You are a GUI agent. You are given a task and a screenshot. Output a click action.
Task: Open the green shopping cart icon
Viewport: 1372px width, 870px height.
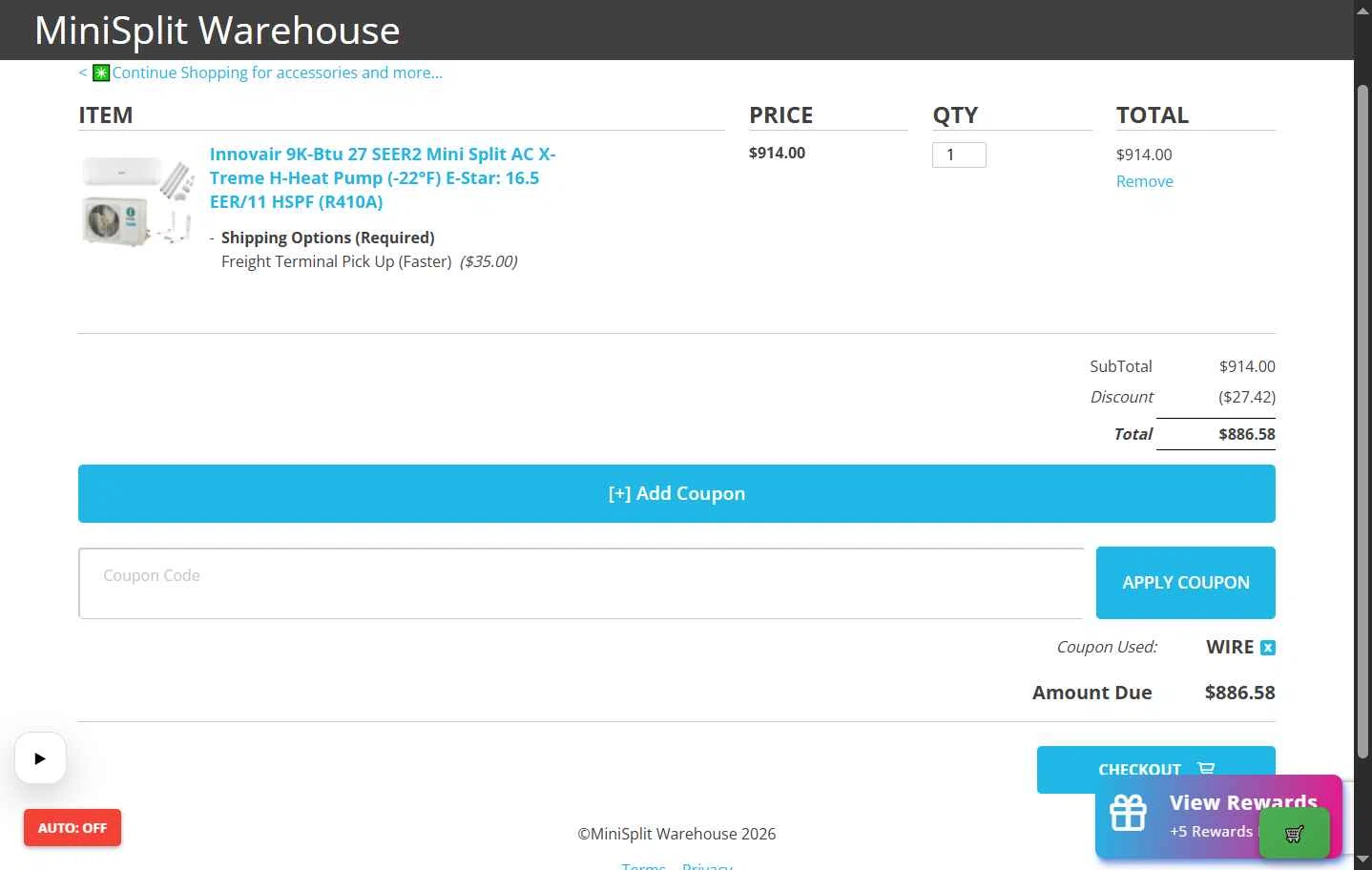(x=1294, y=834)
